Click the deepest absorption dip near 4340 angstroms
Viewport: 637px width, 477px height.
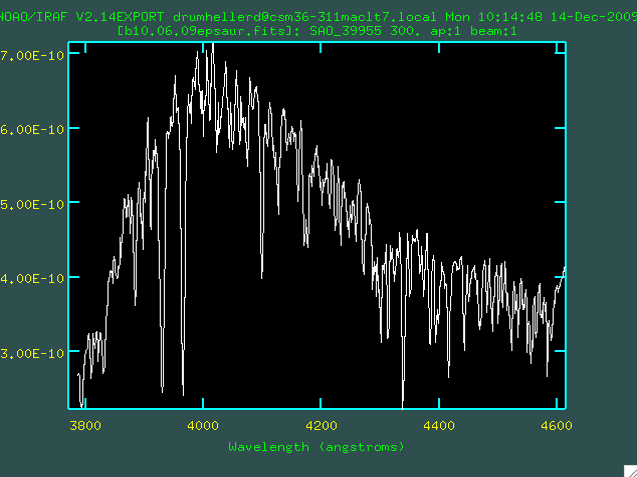coord(402,403)
